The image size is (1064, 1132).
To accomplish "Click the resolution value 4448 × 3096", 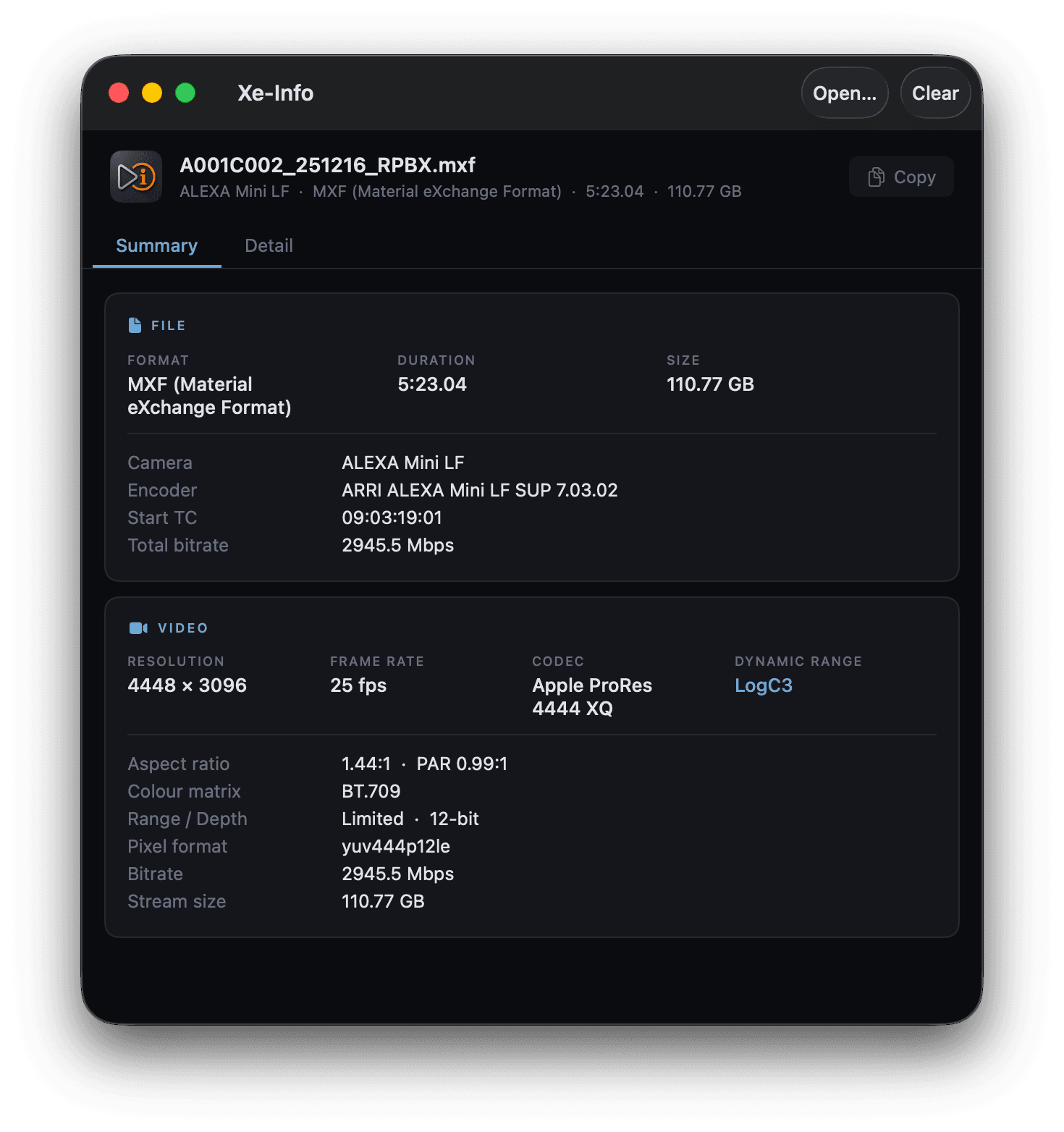I will (187, 685).
